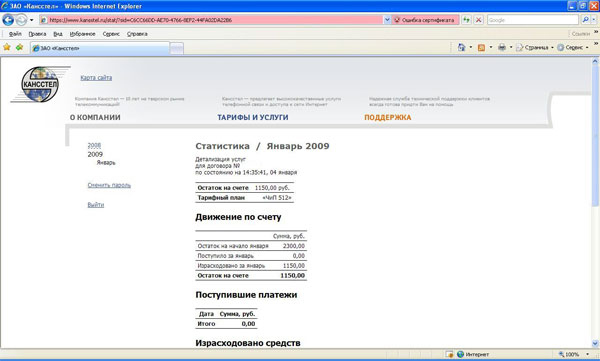Open the Избранное menu

[x=82, y=34]
